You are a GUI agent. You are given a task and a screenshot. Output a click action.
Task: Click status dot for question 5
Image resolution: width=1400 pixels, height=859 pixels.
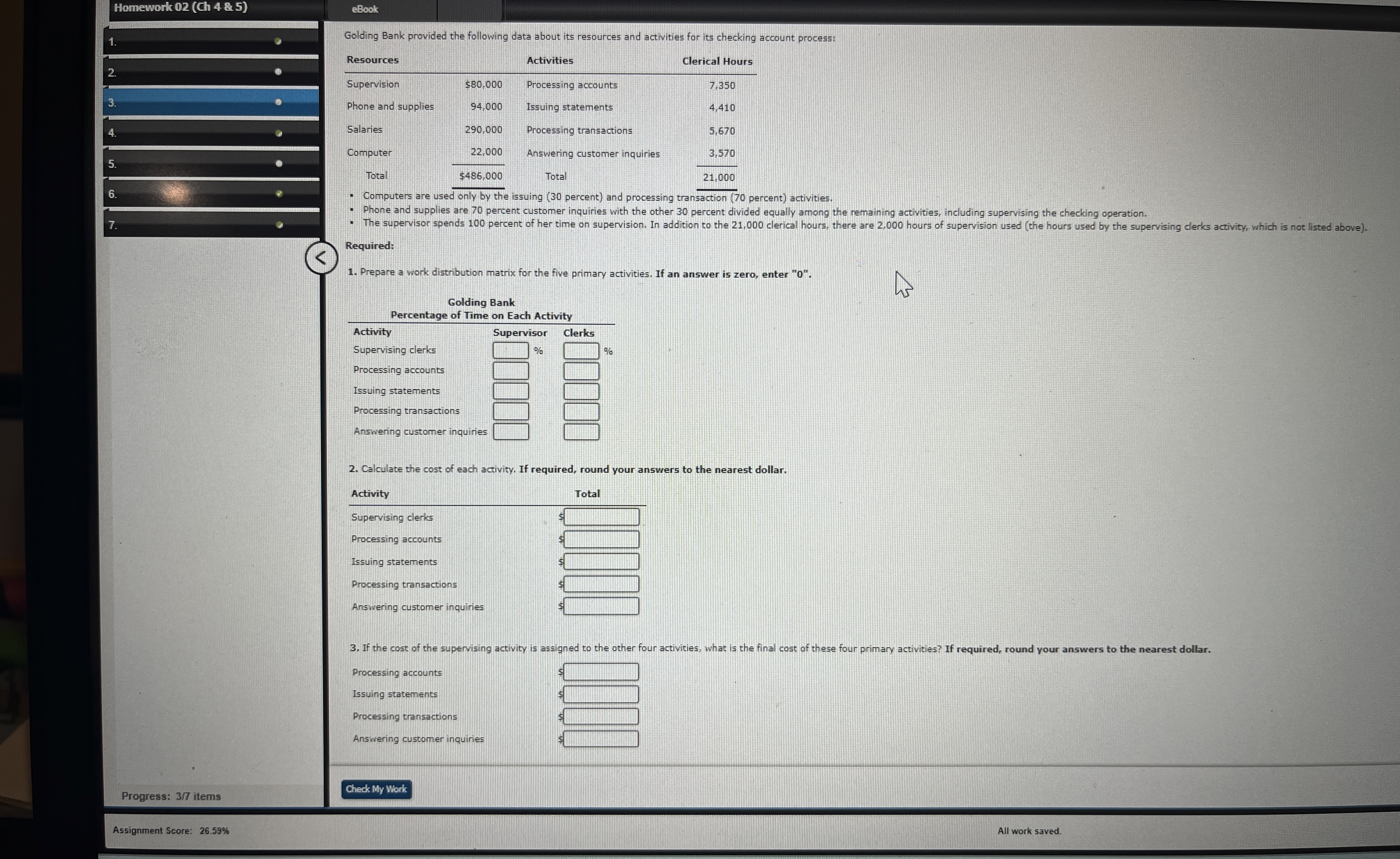click(278, 164)
